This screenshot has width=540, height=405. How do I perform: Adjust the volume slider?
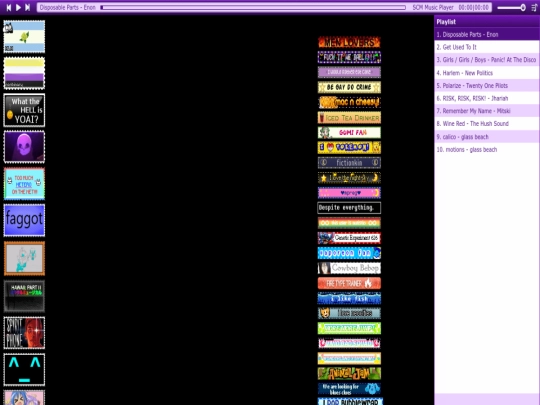click(511, 7)
